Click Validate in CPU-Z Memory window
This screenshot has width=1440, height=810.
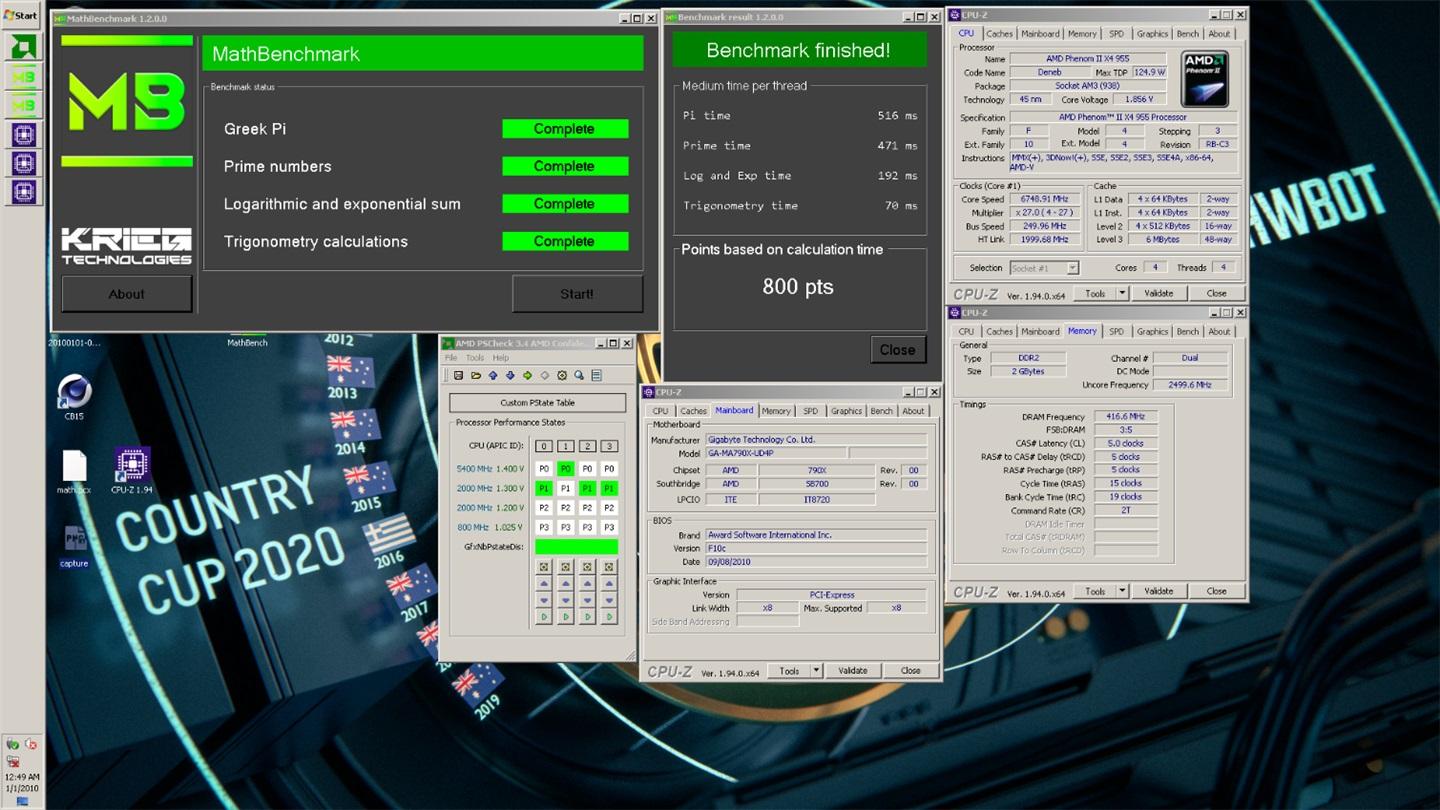pos(1158,591)
